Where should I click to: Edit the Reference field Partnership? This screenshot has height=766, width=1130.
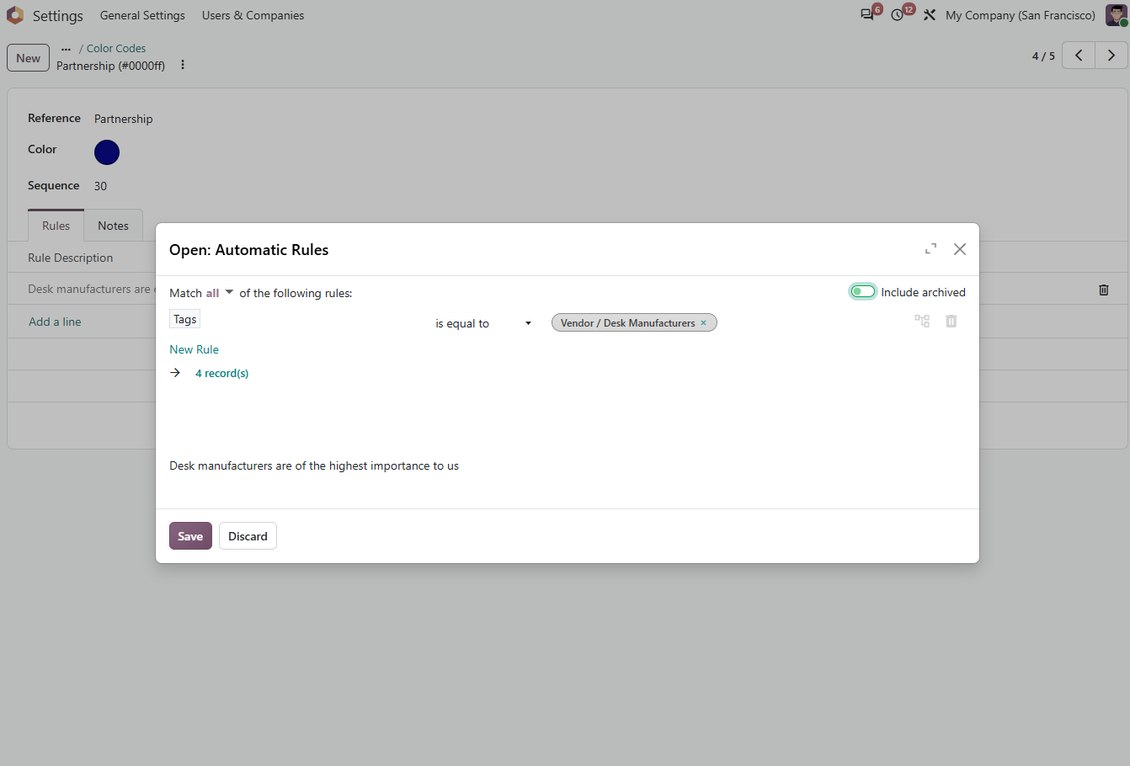(x=123, y=119)
